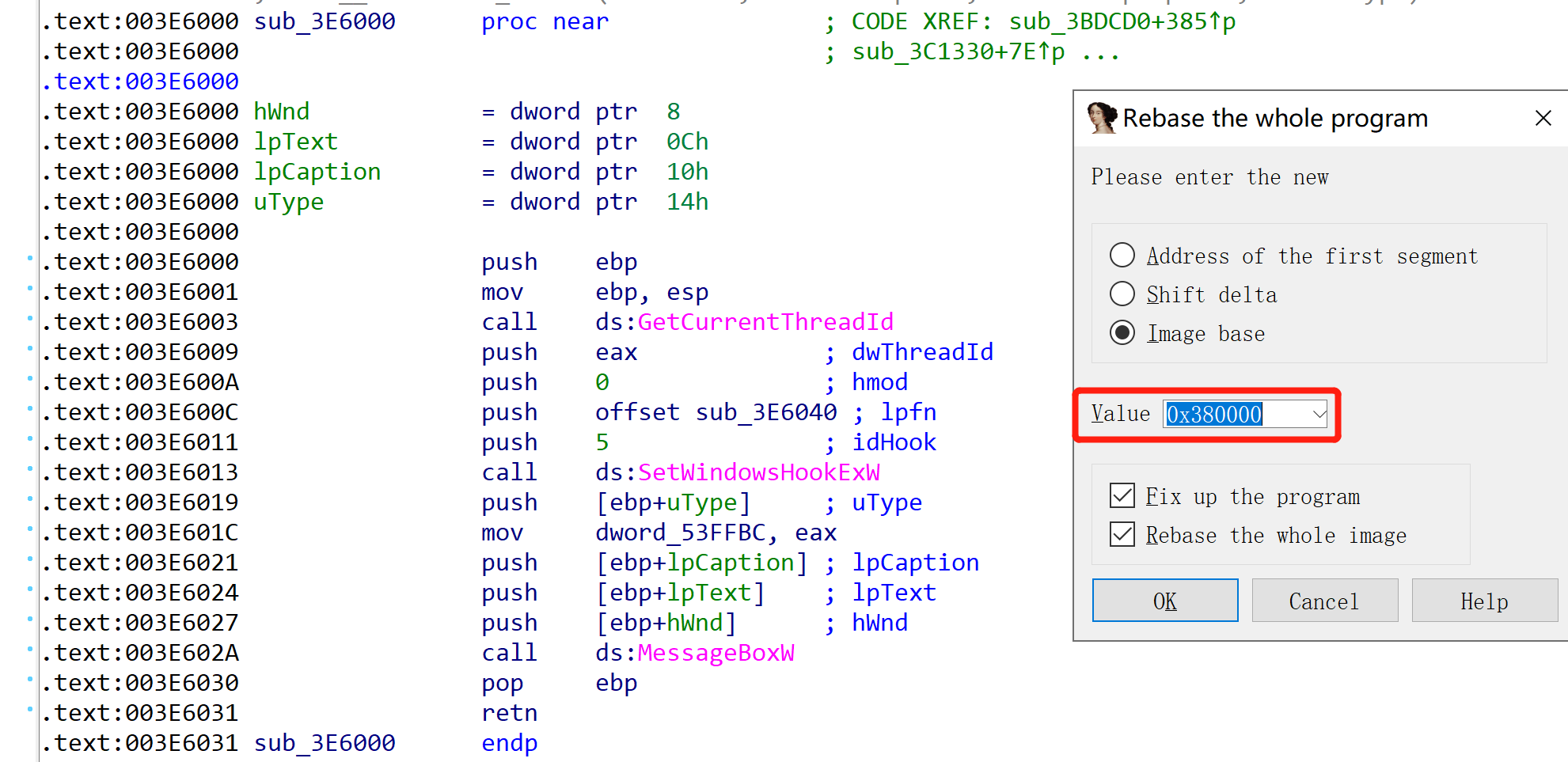This screenshot has height=762, width=1568.
Task: Open Help for the rebase dialog
Action: click(1484, 601)
